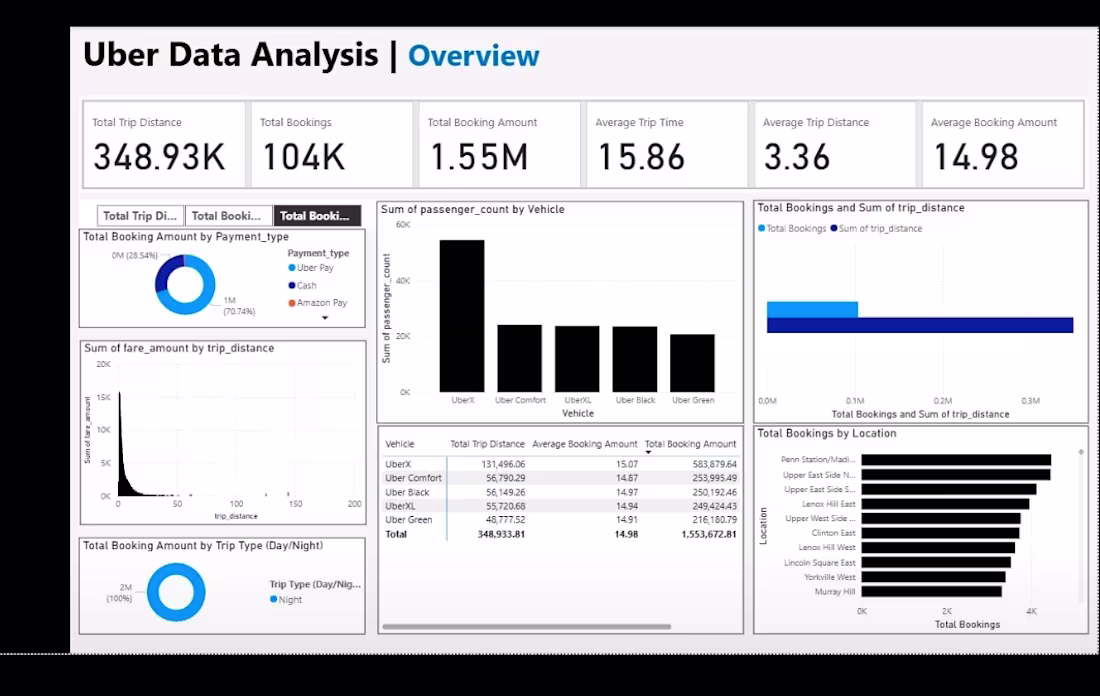Click the dark blue trip distance bar
This screenshot has width=1100, height=696.
[920, 325]
